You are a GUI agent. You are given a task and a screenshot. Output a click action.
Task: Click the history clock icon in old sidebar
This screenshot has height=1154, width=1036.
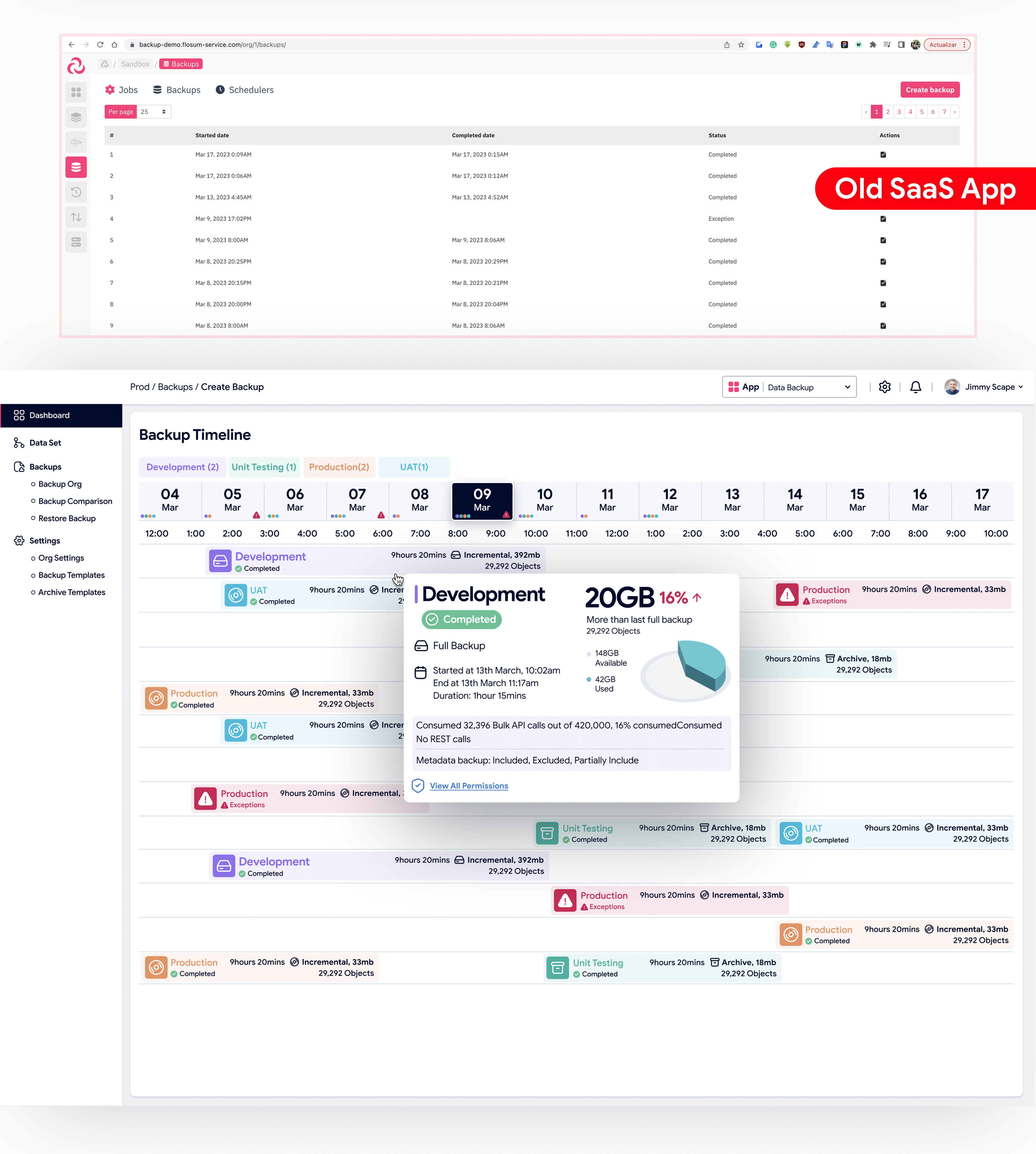pyautogui.click(x=76, y=192)
